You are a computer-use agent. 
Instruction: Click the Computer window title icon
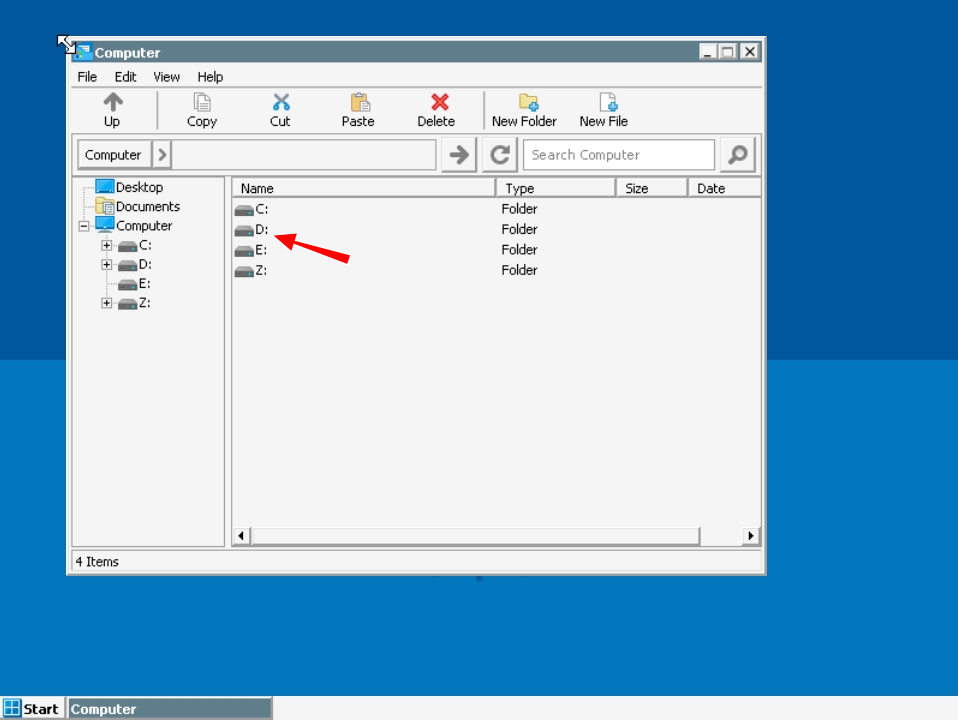tap(84, 52)
